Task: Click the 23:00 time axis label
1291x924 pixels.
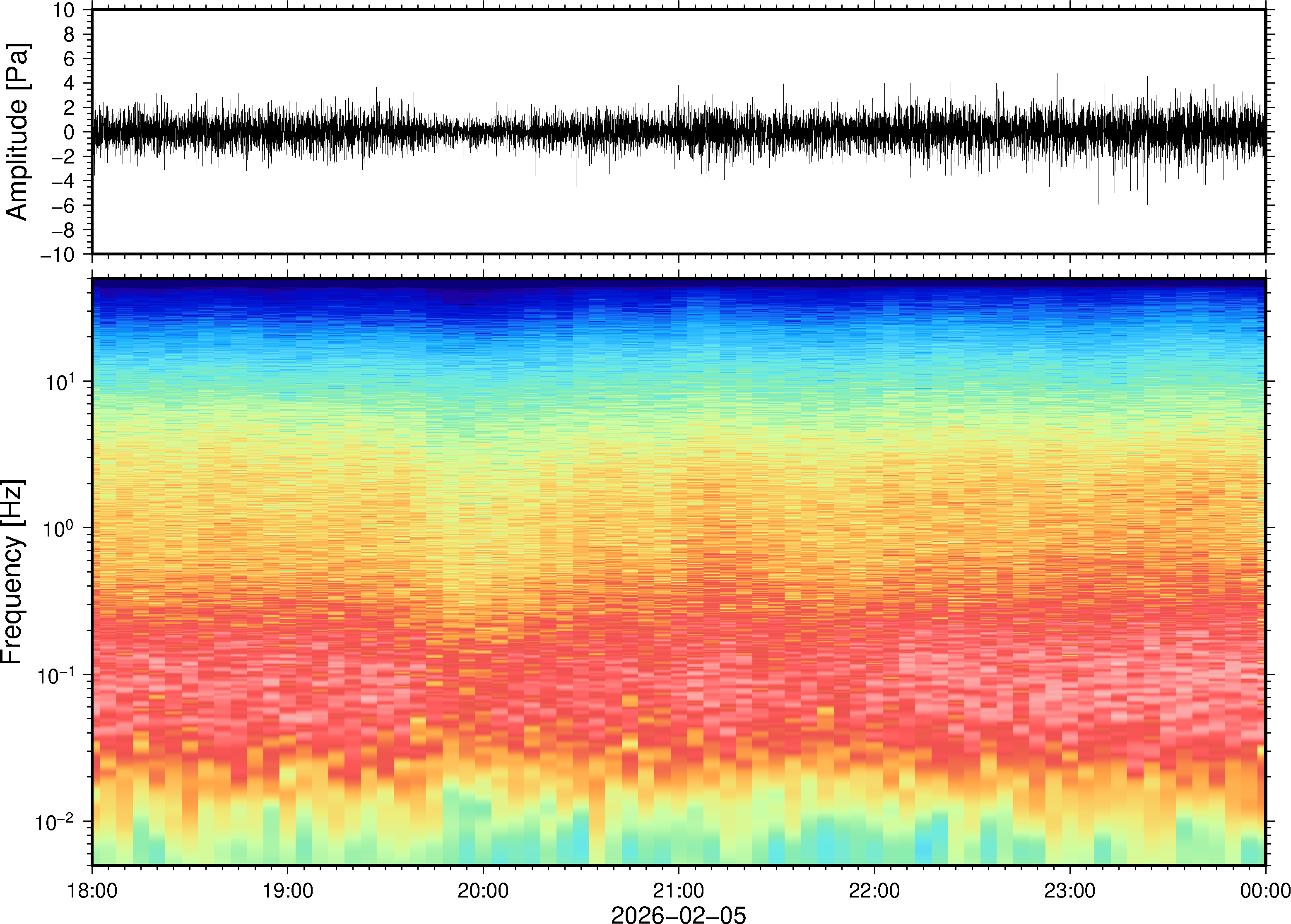Action: (1069, 890)
